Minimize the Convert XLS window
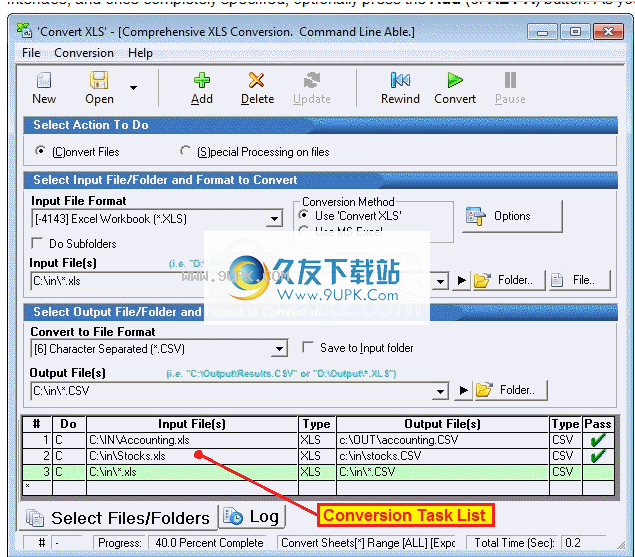The image size is (635, 557). (543, 32)
